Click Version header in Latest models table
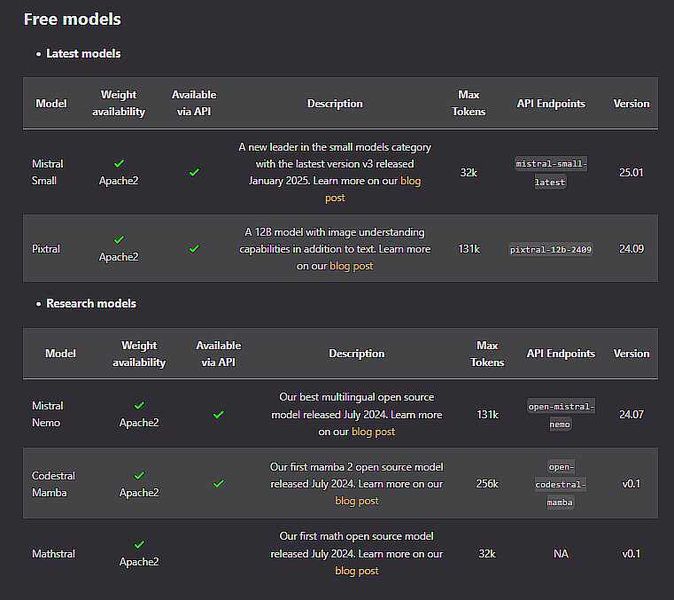The height and width of the screenshot is (600, 674). 631,104
